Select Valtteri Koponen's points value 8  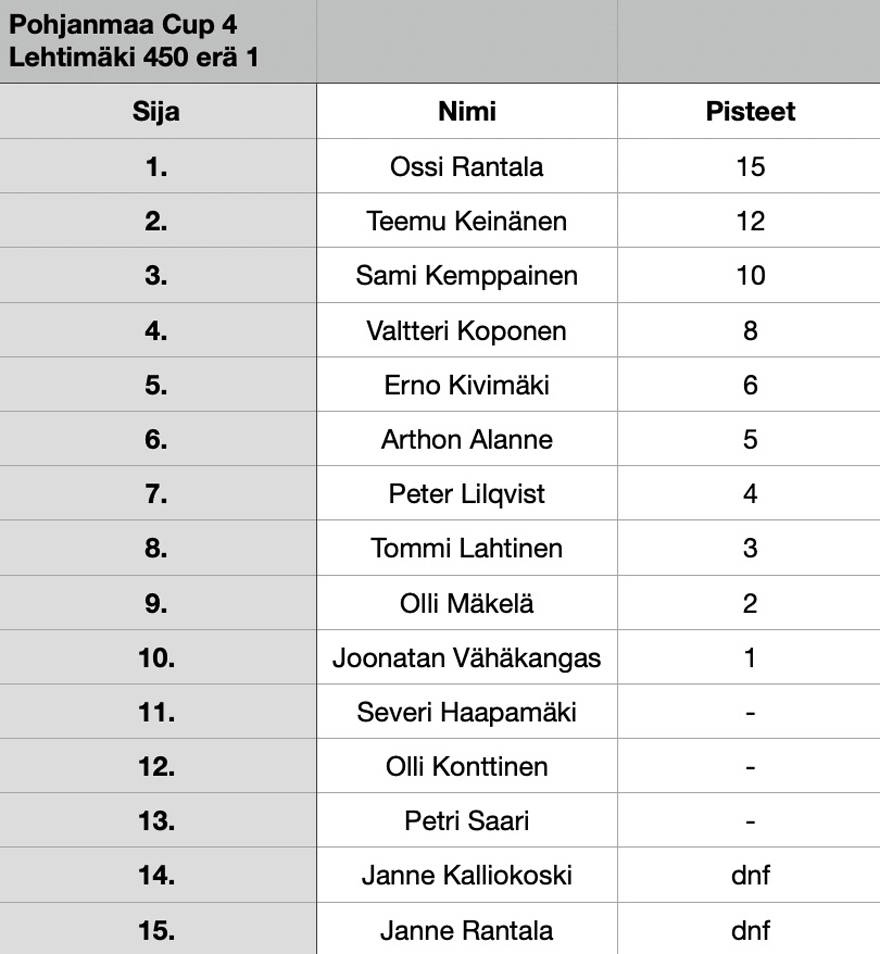[x=749, y=330]
